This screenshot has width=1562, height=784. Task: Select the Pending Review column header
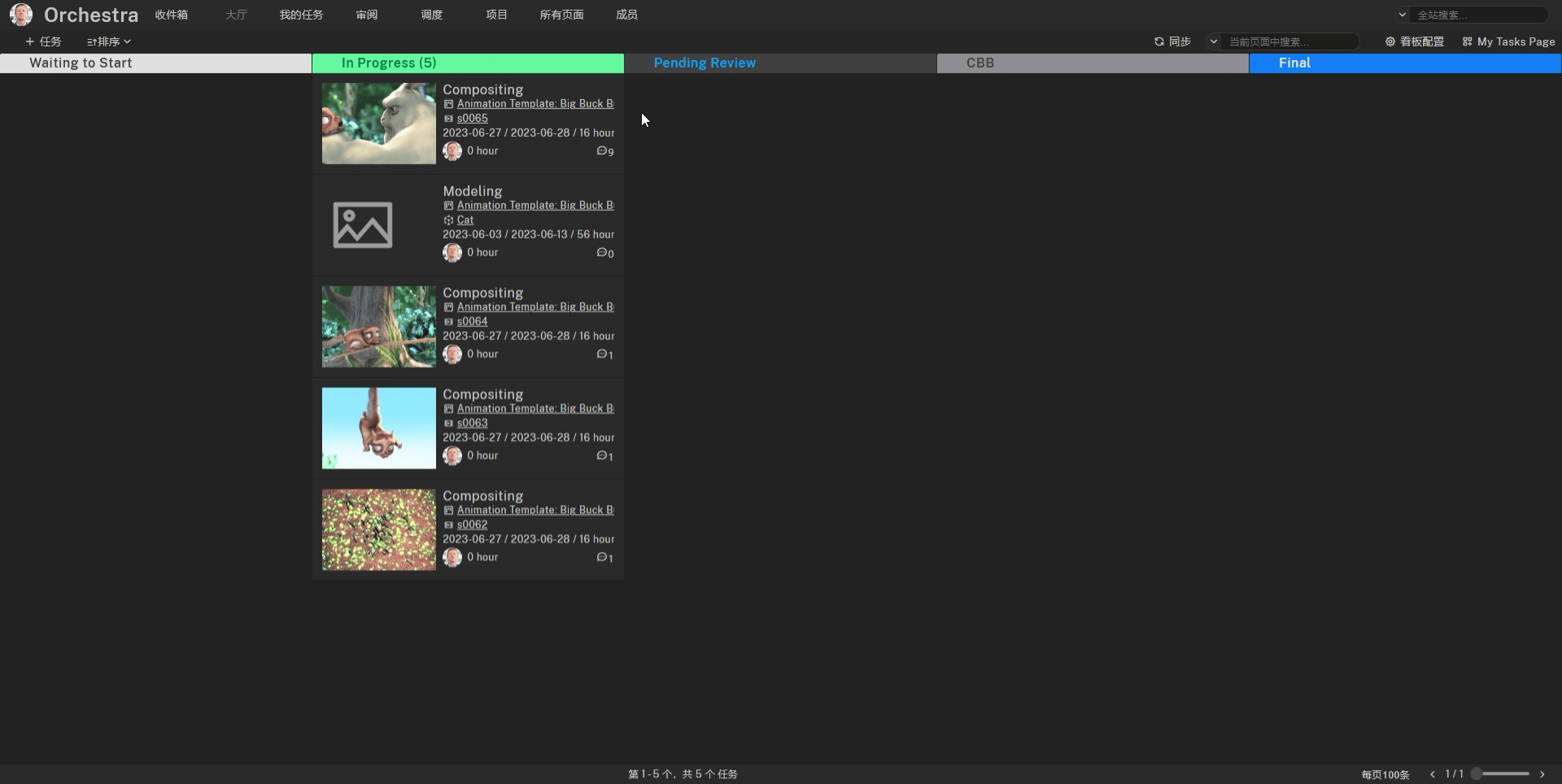coord(780,63)
